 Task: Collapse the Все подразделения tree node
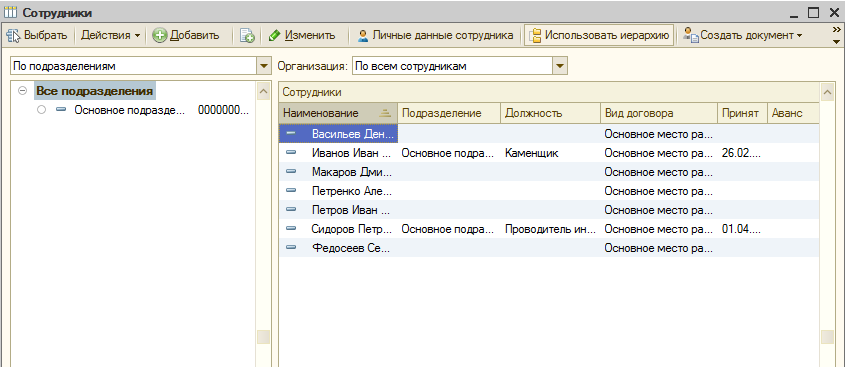tap(22, 91)
